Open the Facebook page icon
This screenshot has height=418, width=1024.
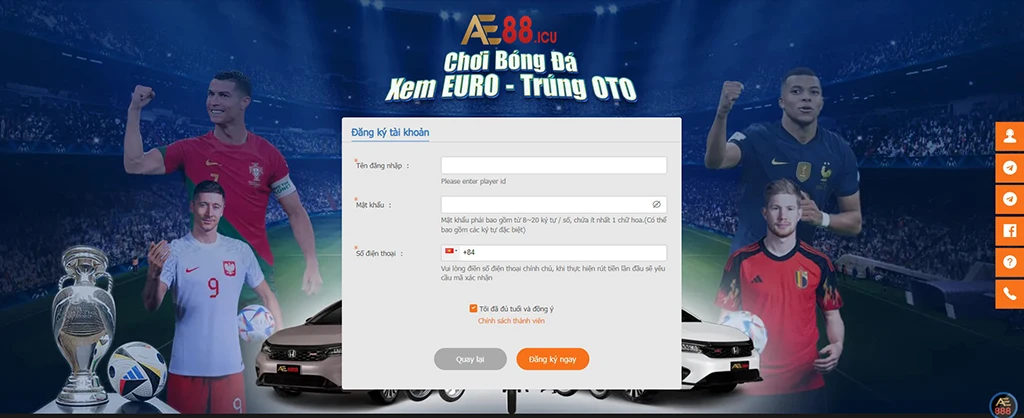coord(1010,231)
